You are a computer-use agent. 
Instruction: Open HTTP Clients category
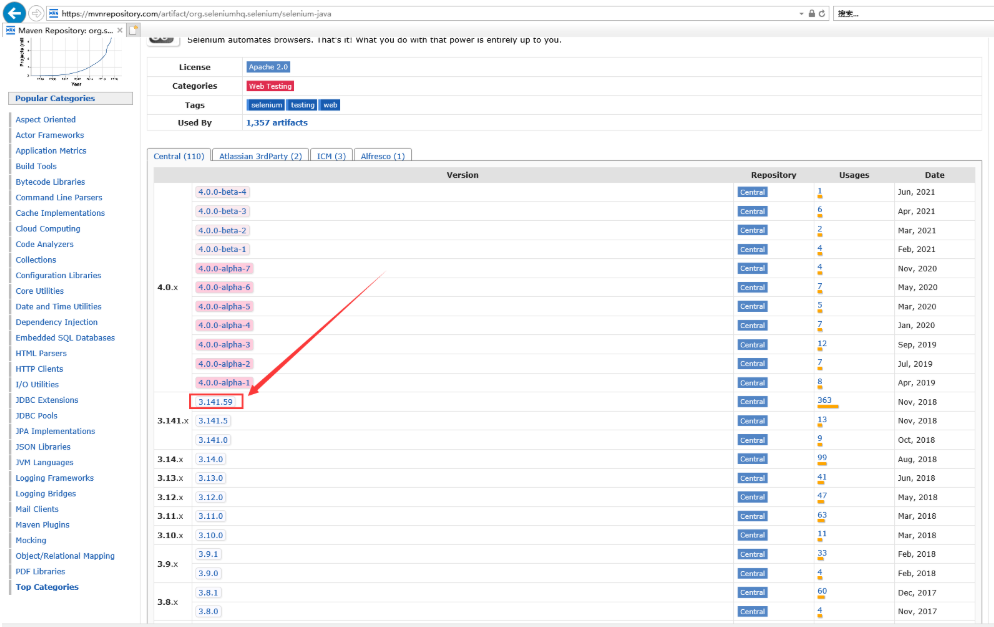pyautogui.click(x=39, y=369)
